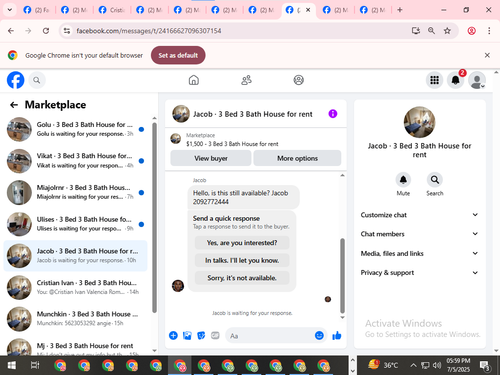Mute the conversation with bell icon
Viewport: 500px width, 375px height.
403,180
